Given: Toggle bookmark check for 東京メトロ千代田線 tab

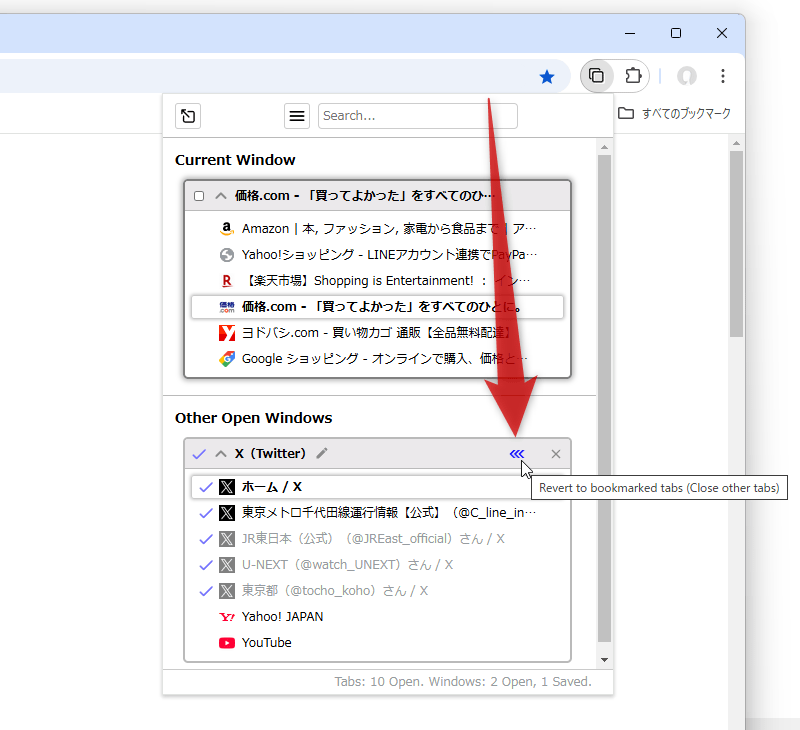Looking at the screenshot, I should (206, 513).
